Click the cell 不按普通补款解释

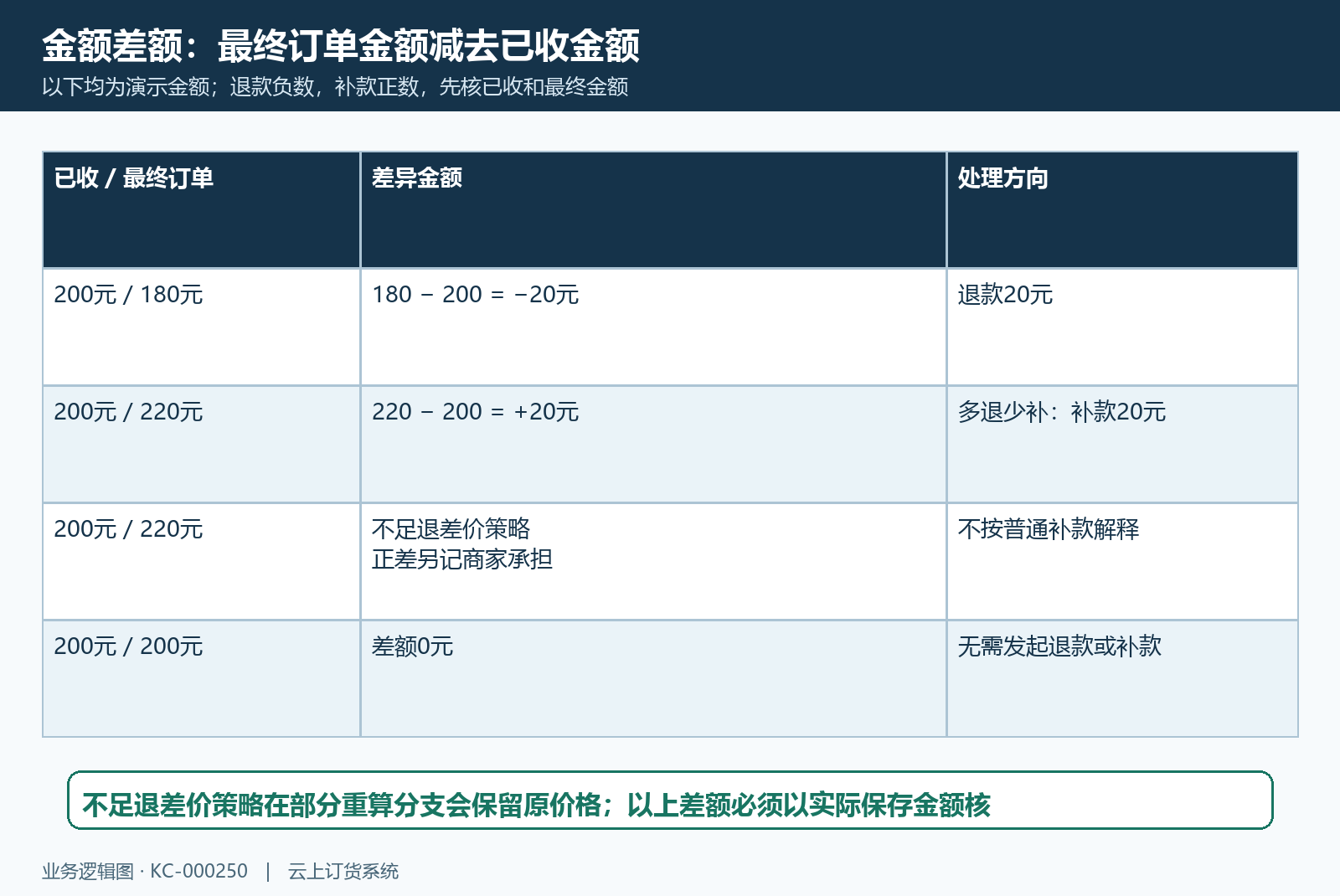1122,562
